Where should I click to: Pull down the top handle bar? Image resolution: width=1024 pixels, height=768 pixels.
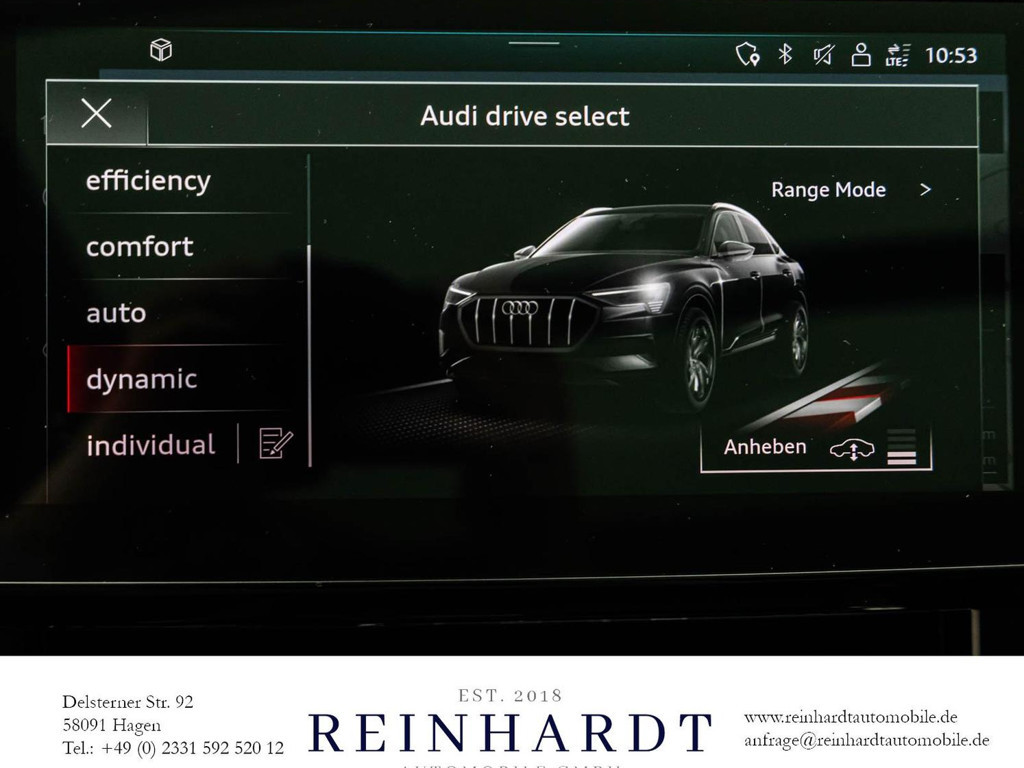tap(534, 43)
